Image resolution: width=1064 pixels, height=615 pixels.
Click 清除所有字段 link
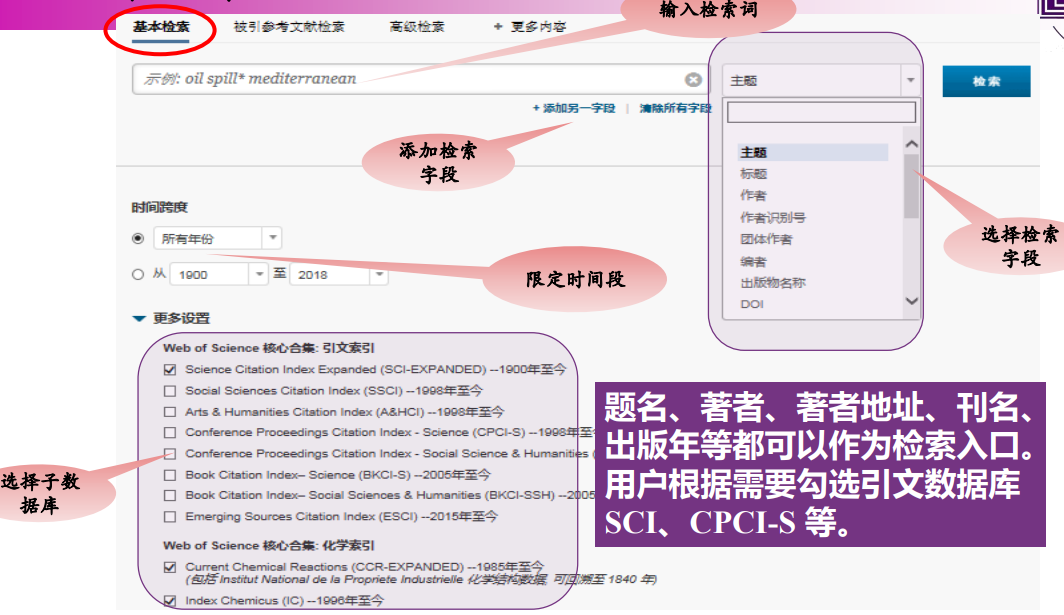675,108
